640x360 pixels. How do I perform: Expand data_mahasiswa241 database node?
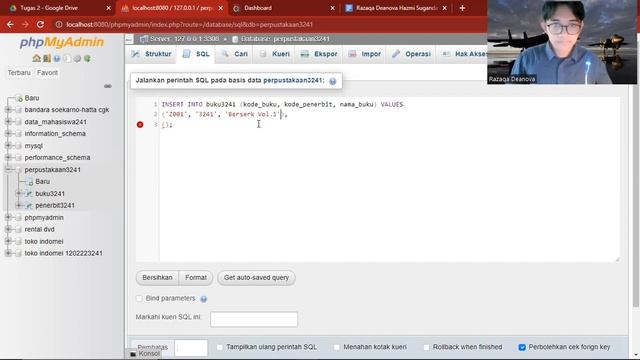pos(8,122)
